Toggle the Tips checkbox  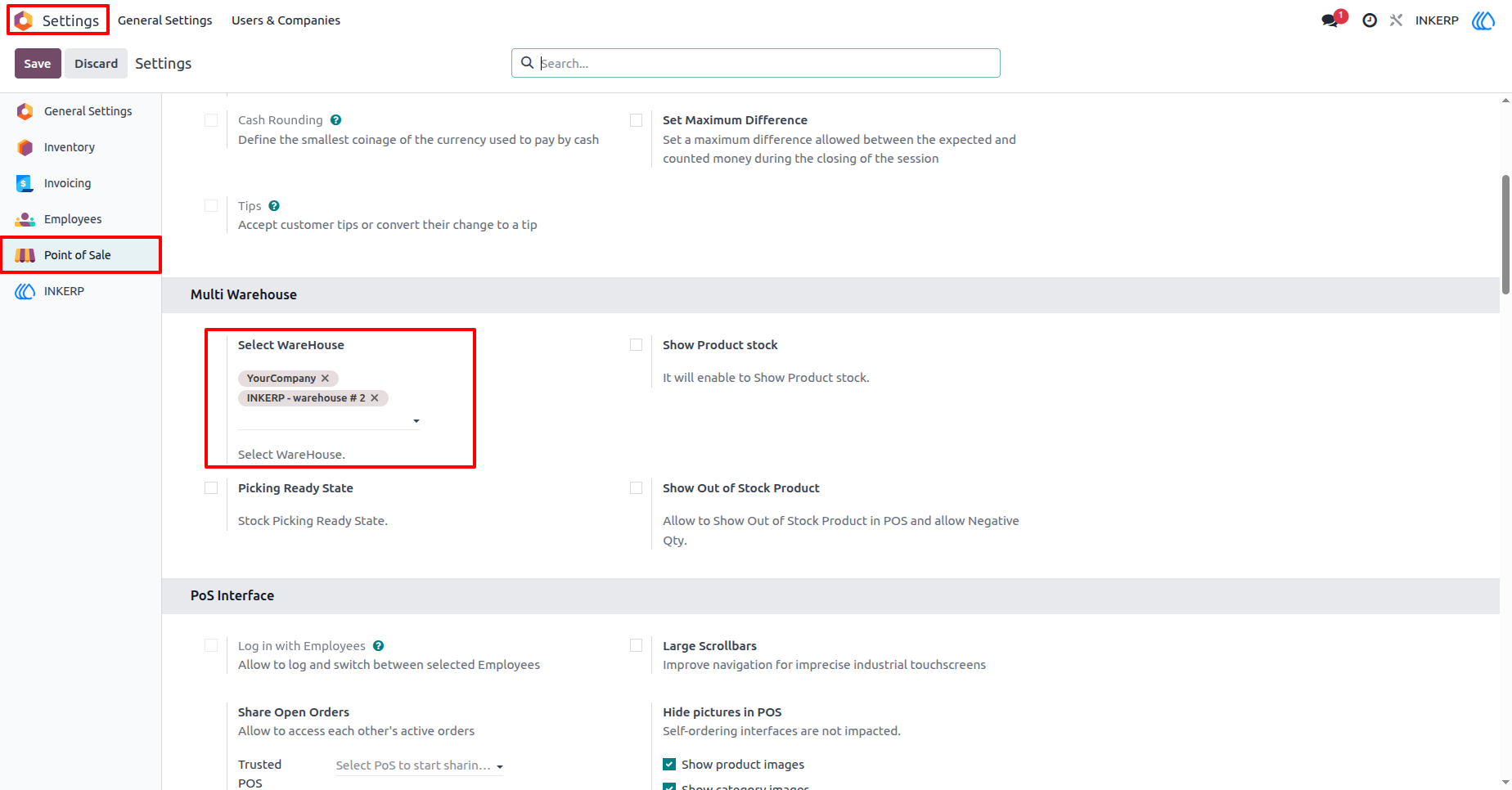tap(211, 206)
